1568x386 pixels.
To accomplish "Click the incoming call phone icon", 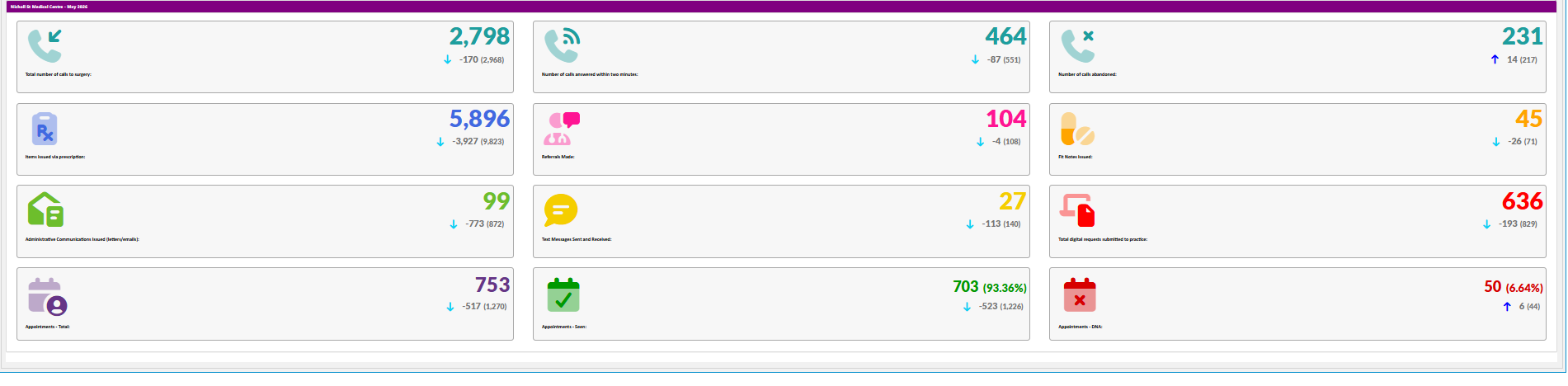I will [45, 46].
